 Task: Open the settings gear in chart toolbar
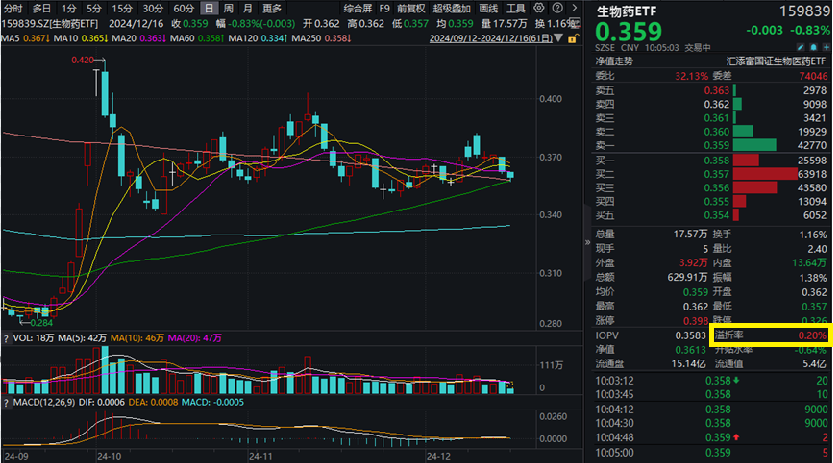(x=539, y=8)
